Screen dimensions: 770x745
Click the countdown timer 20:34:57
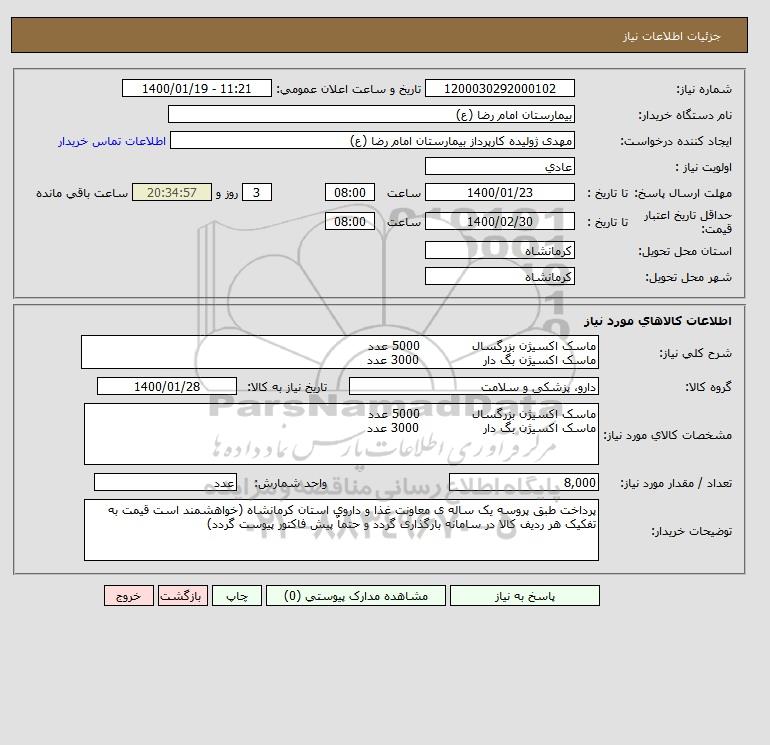[x=172, y=193]
